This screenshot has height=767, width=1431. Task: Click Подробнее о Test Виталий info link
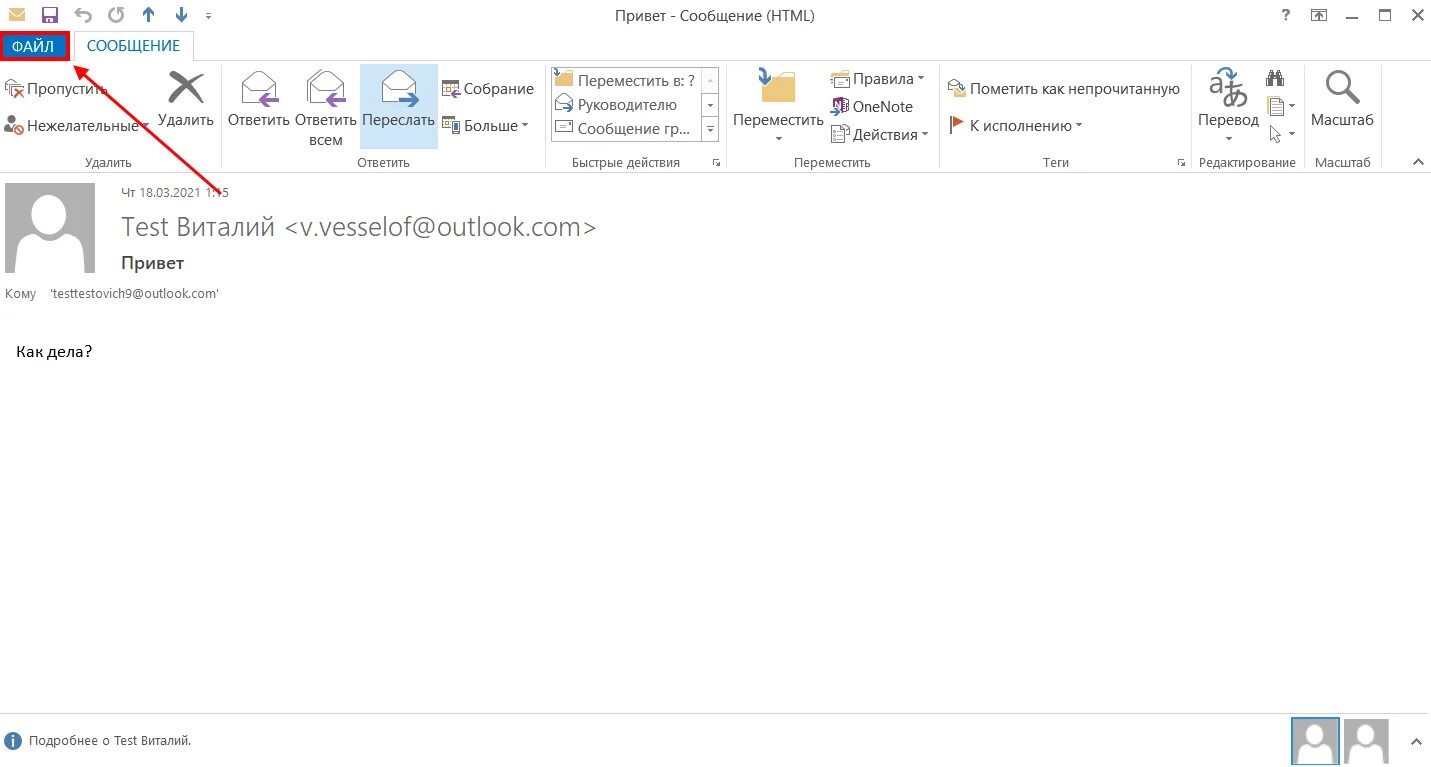[x=110, y=741]
